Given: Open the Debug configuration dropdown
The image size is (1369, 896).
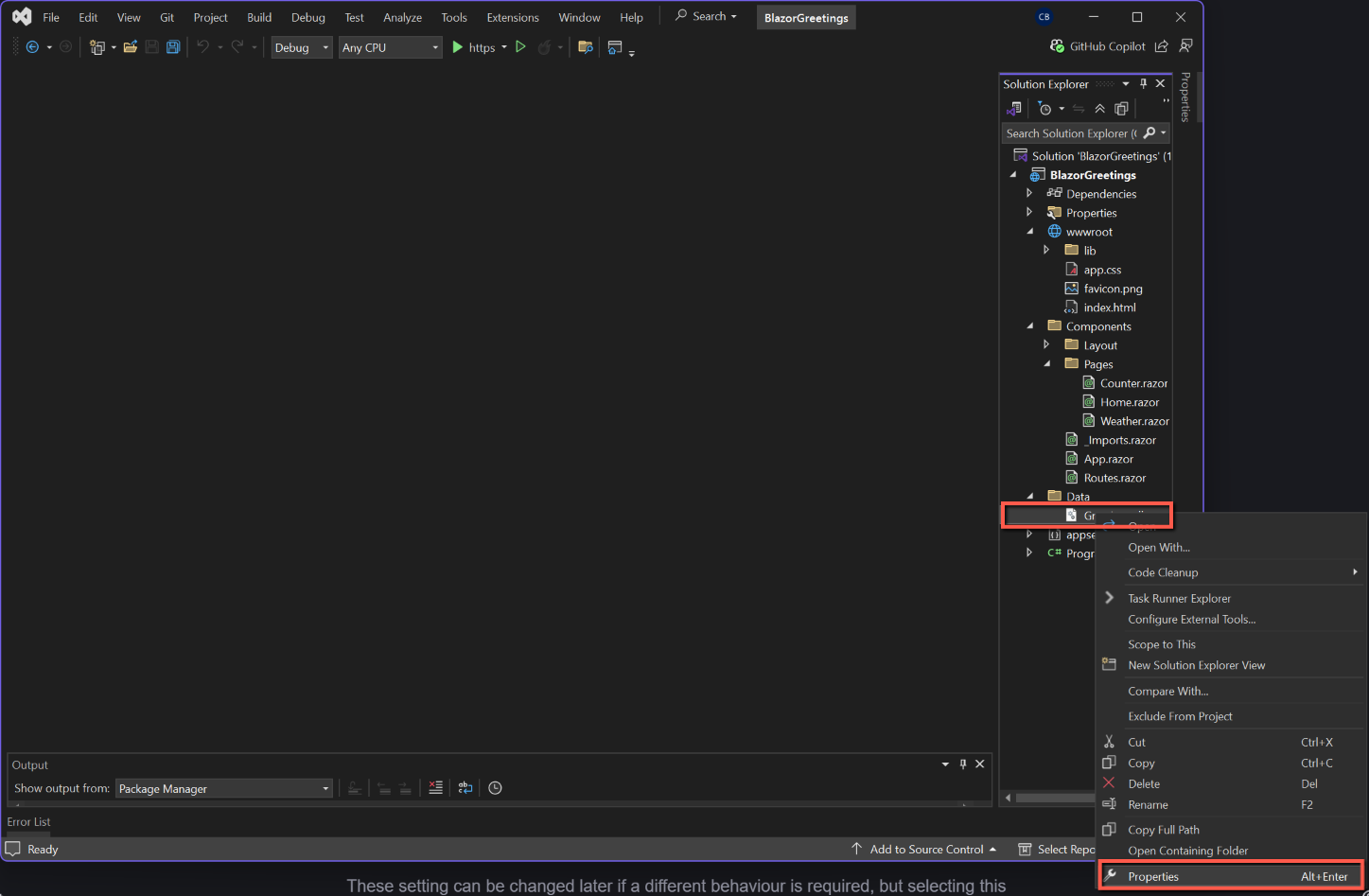Looking at the screenshot, I should tap(302, 47).
